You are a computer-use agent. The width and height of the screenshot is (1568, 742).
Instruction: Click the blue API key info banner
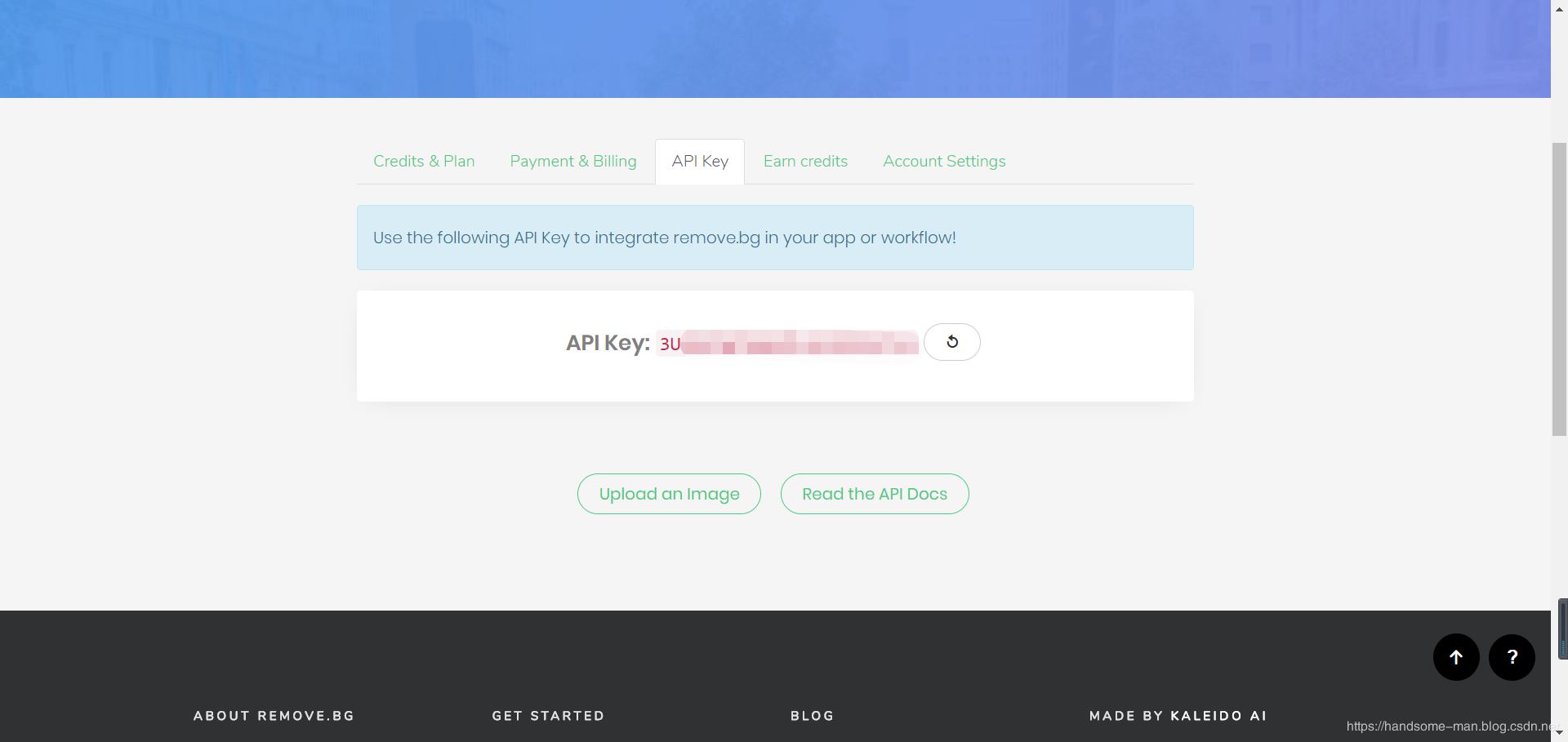[774, 238]
